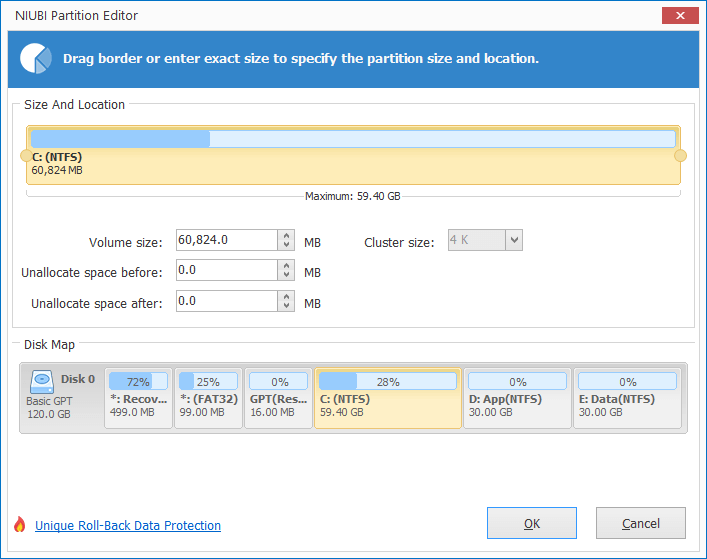707x559 pixels.
Task: Increase Unallocate space after value
Action: click(x=286, y=296)
